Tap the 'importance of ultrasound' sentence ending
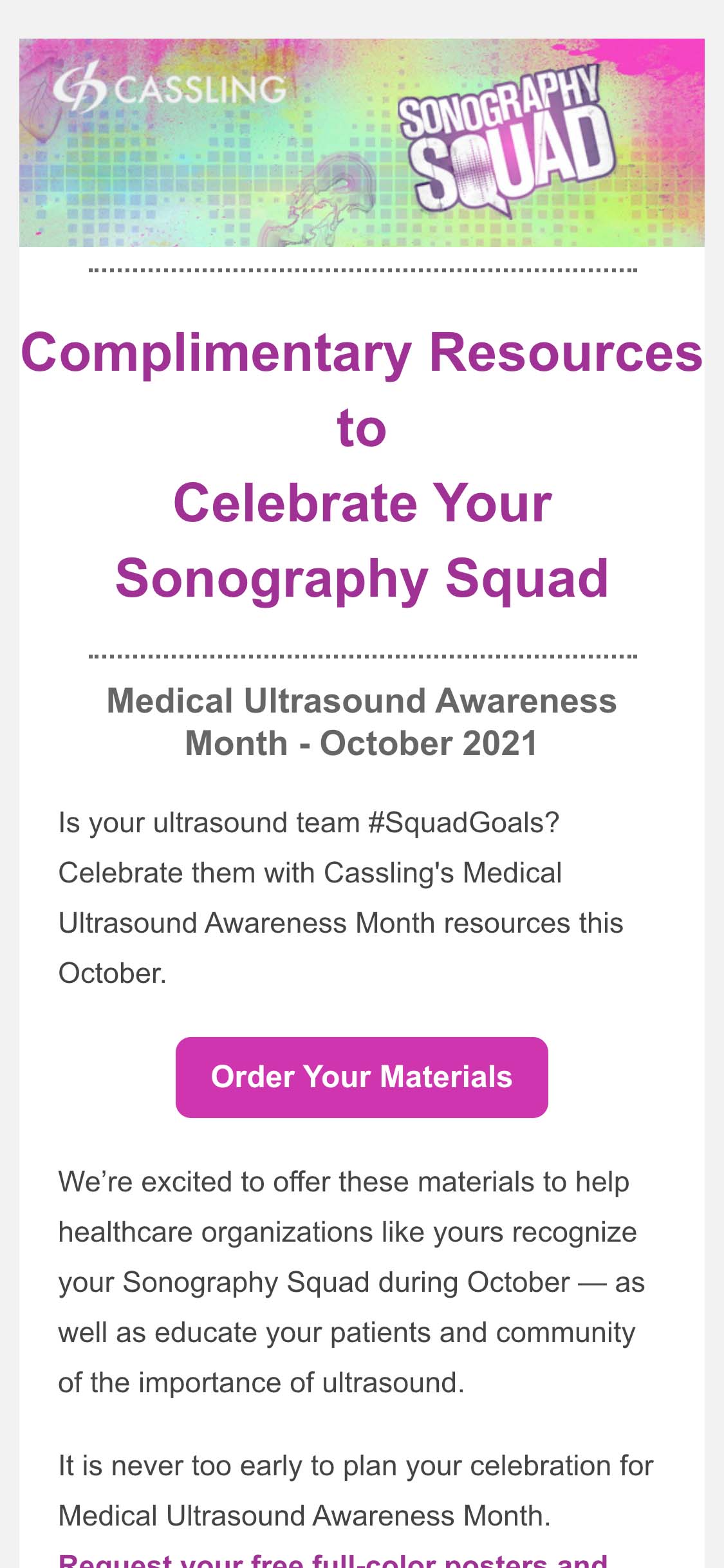 (x=261, y=1383)
